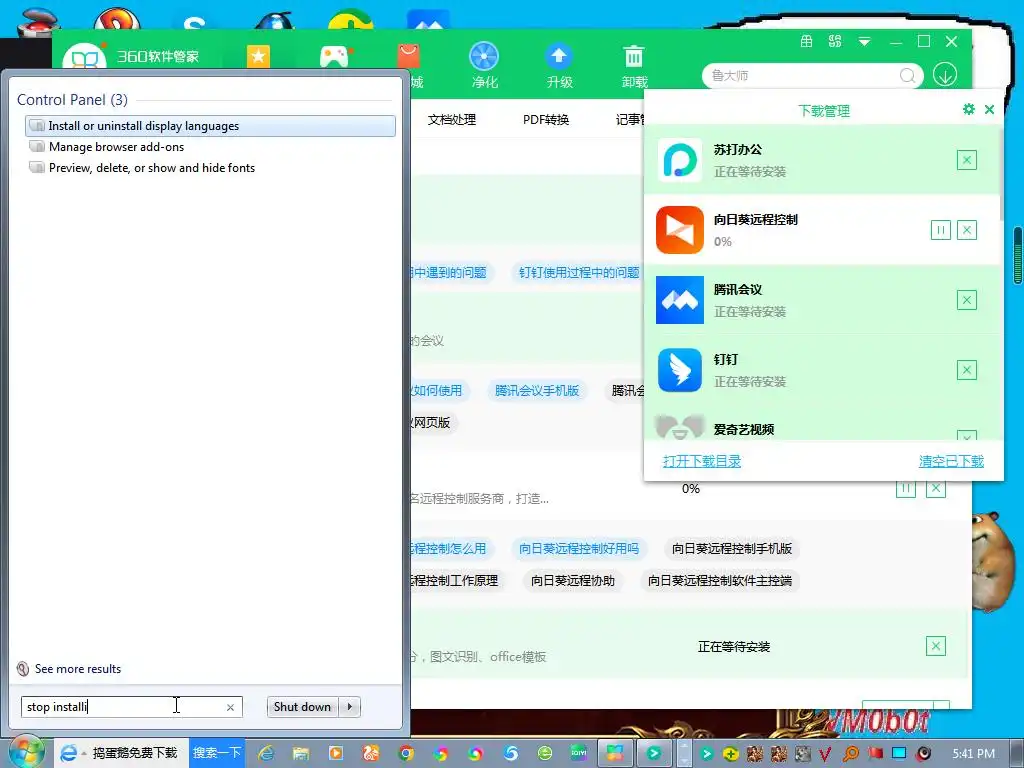Click the 向日葵远程控制好用吗 tag
Viewport: 1024px width, 768px height.
pyautogui.click(x=579, y=549)
